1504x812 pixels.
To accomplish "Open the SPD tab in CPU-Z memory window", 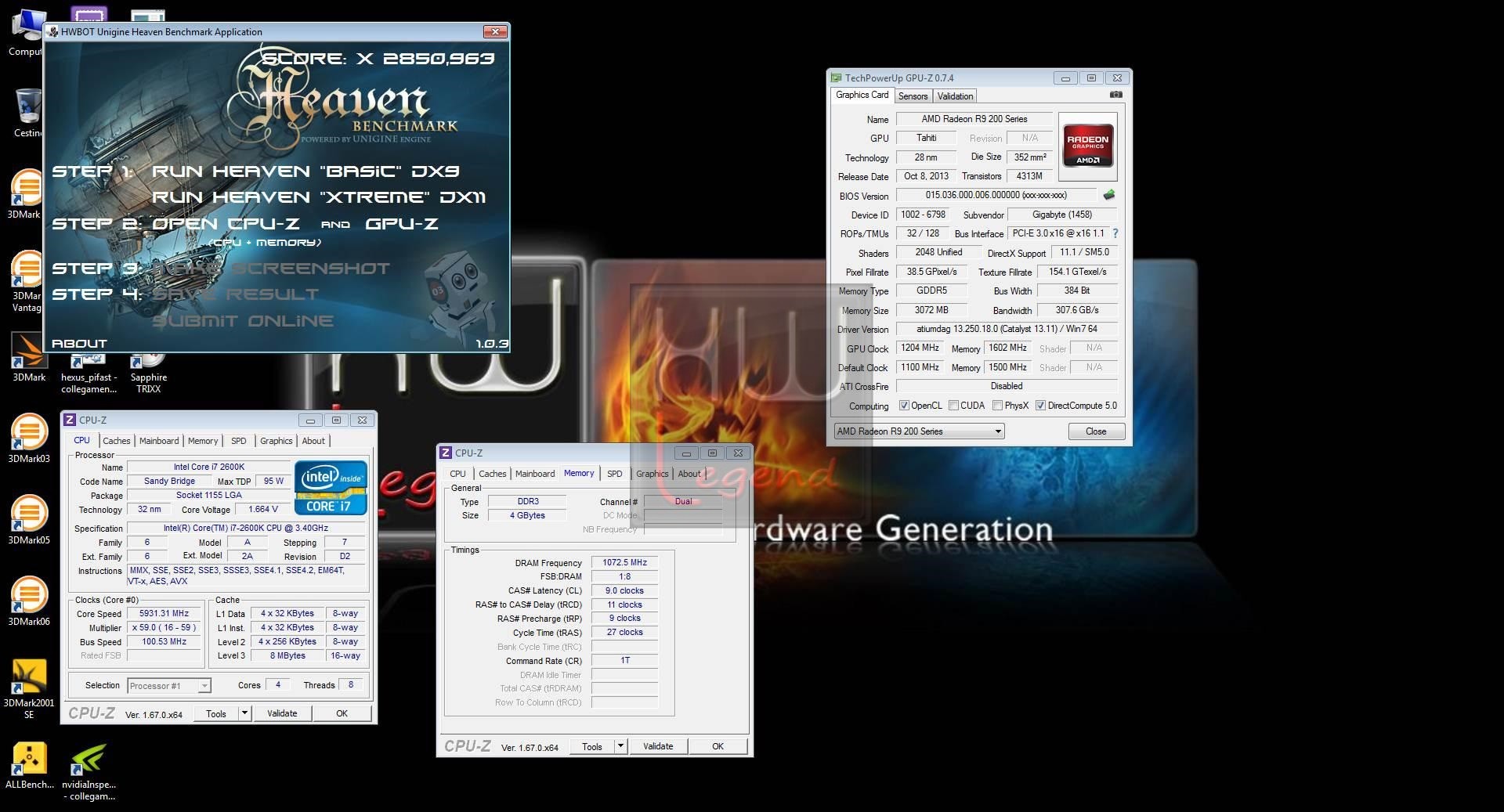I will (x=615, y=474).
